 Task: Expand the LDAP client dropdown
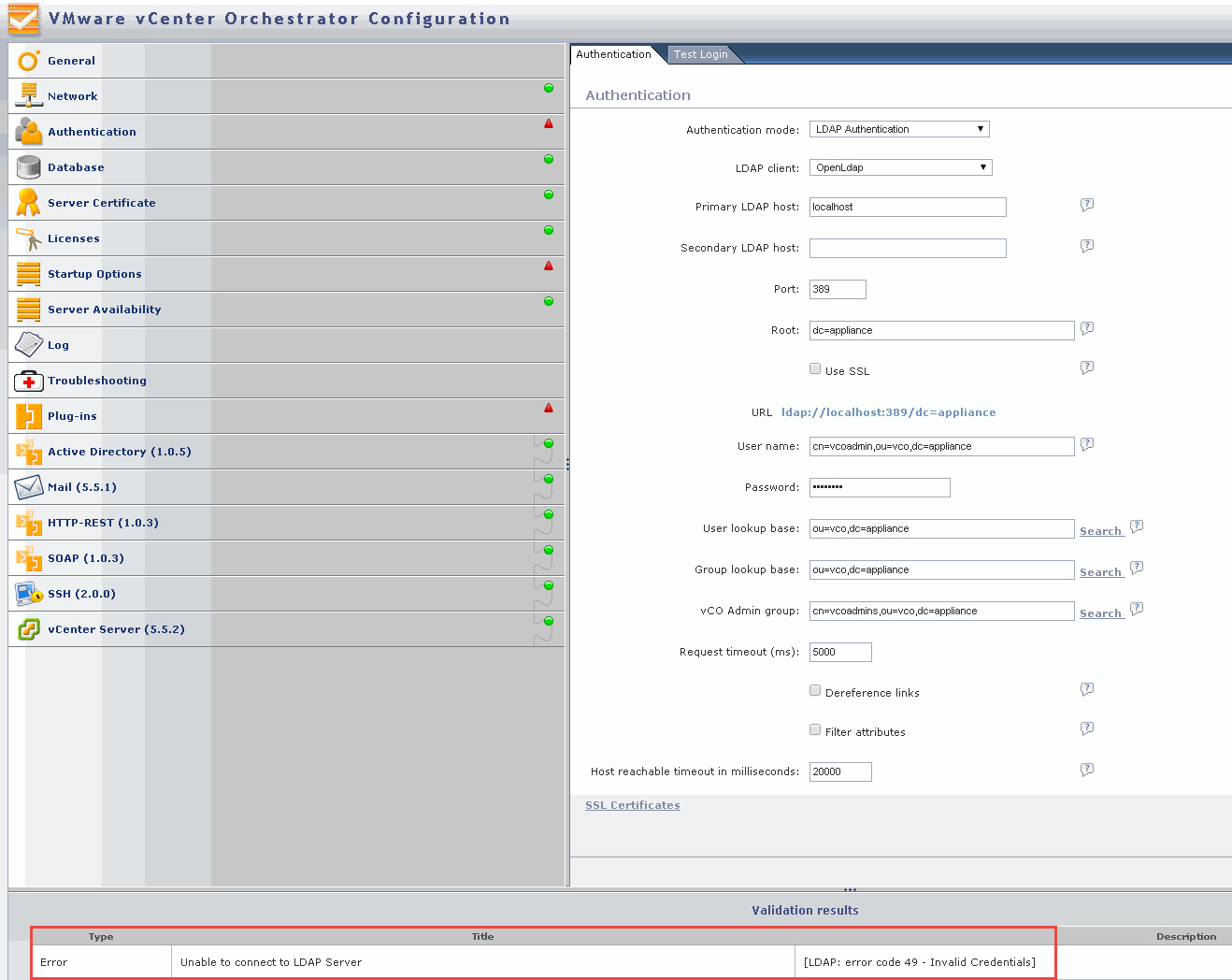pyautogui.click(x=899, y=167)
